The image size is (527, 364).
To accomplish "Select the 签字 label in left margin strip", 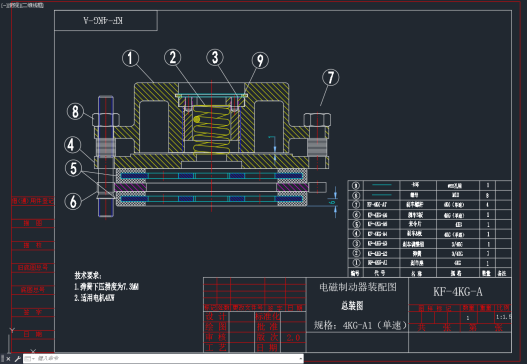I will pos(33,312).
